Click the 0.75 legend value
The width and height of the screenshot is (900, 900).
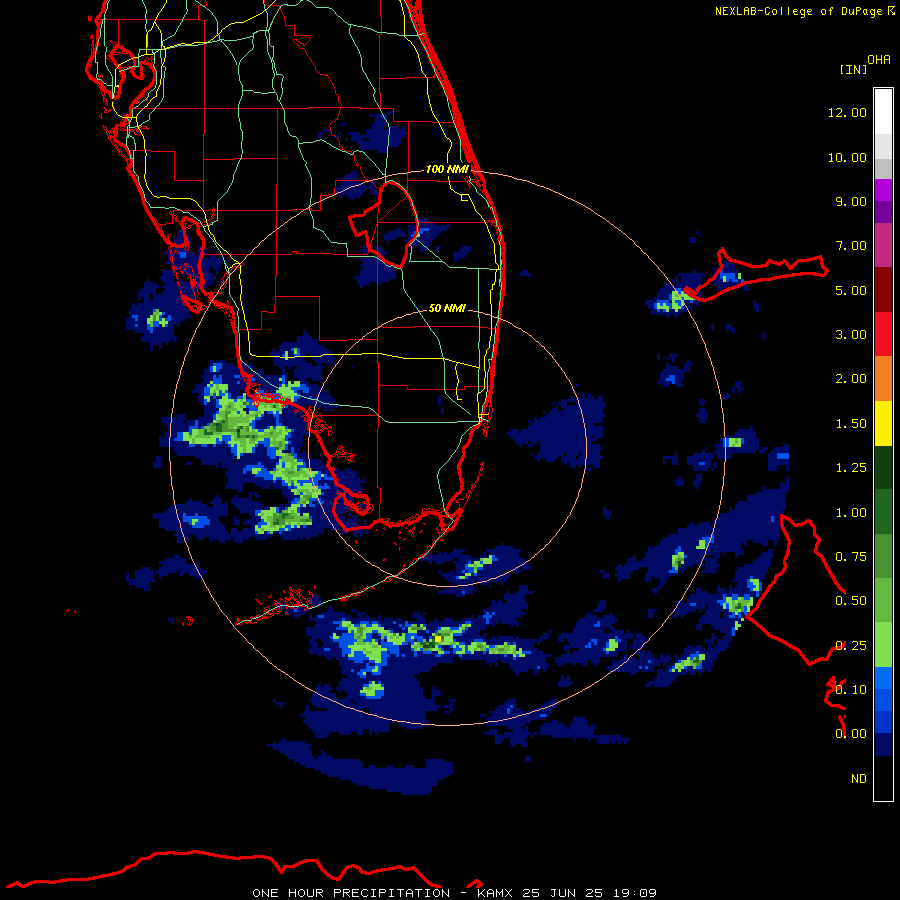pyautogui.click(x=851, y=557)
